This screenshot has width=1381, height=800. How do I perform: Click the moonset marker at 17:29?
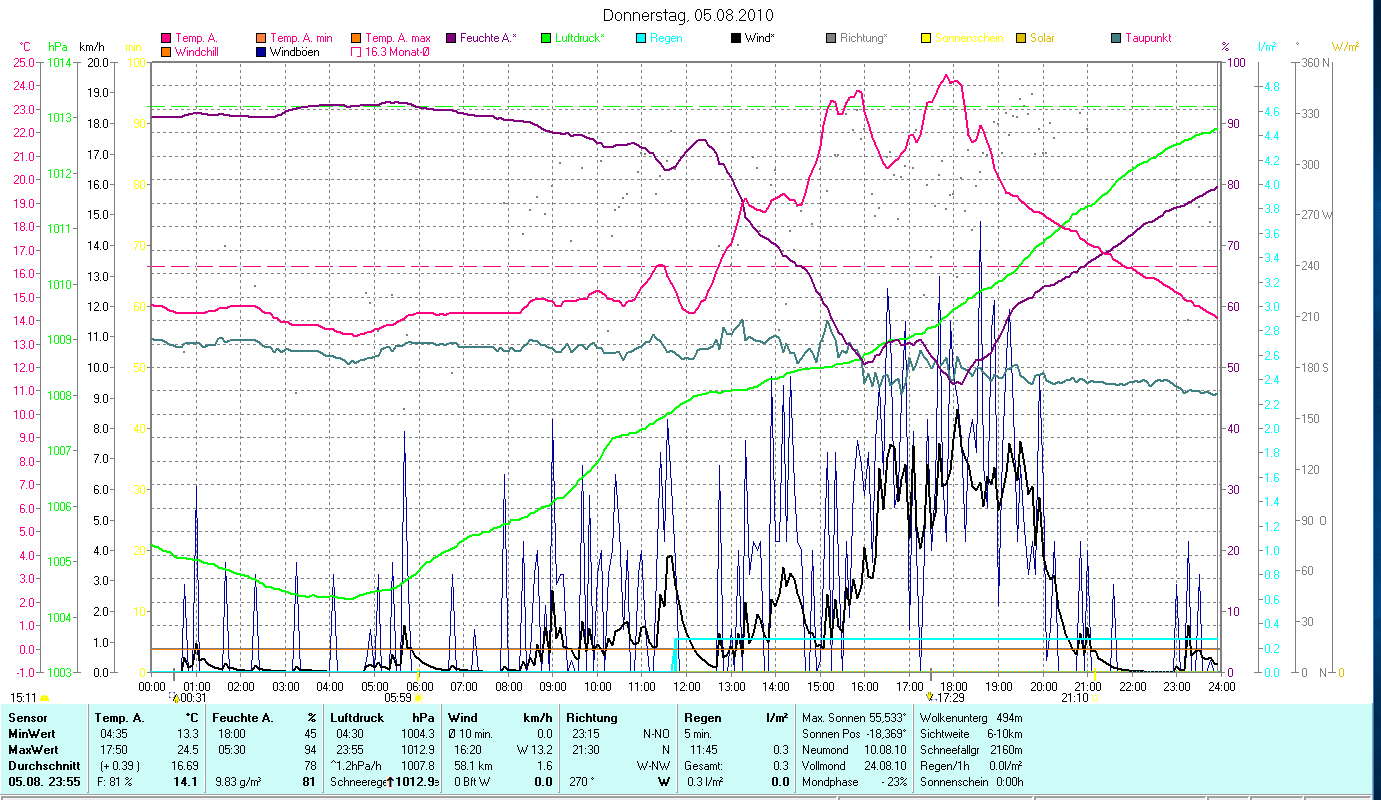[930, 697]
